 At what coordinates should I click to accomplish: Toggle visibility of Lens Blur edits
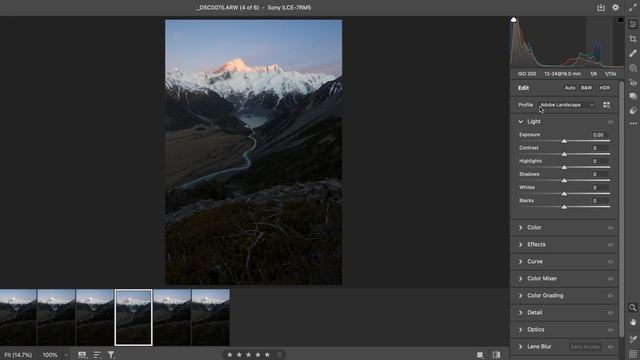[x=610, y=347]
